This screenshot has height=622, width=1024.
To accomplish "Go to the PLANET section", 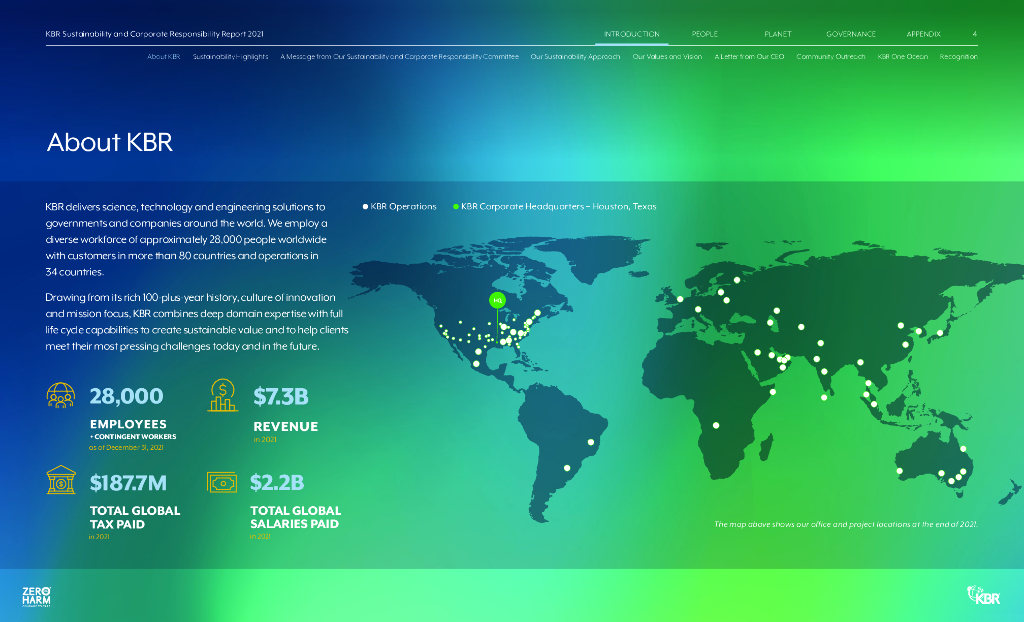I will 778,34.
